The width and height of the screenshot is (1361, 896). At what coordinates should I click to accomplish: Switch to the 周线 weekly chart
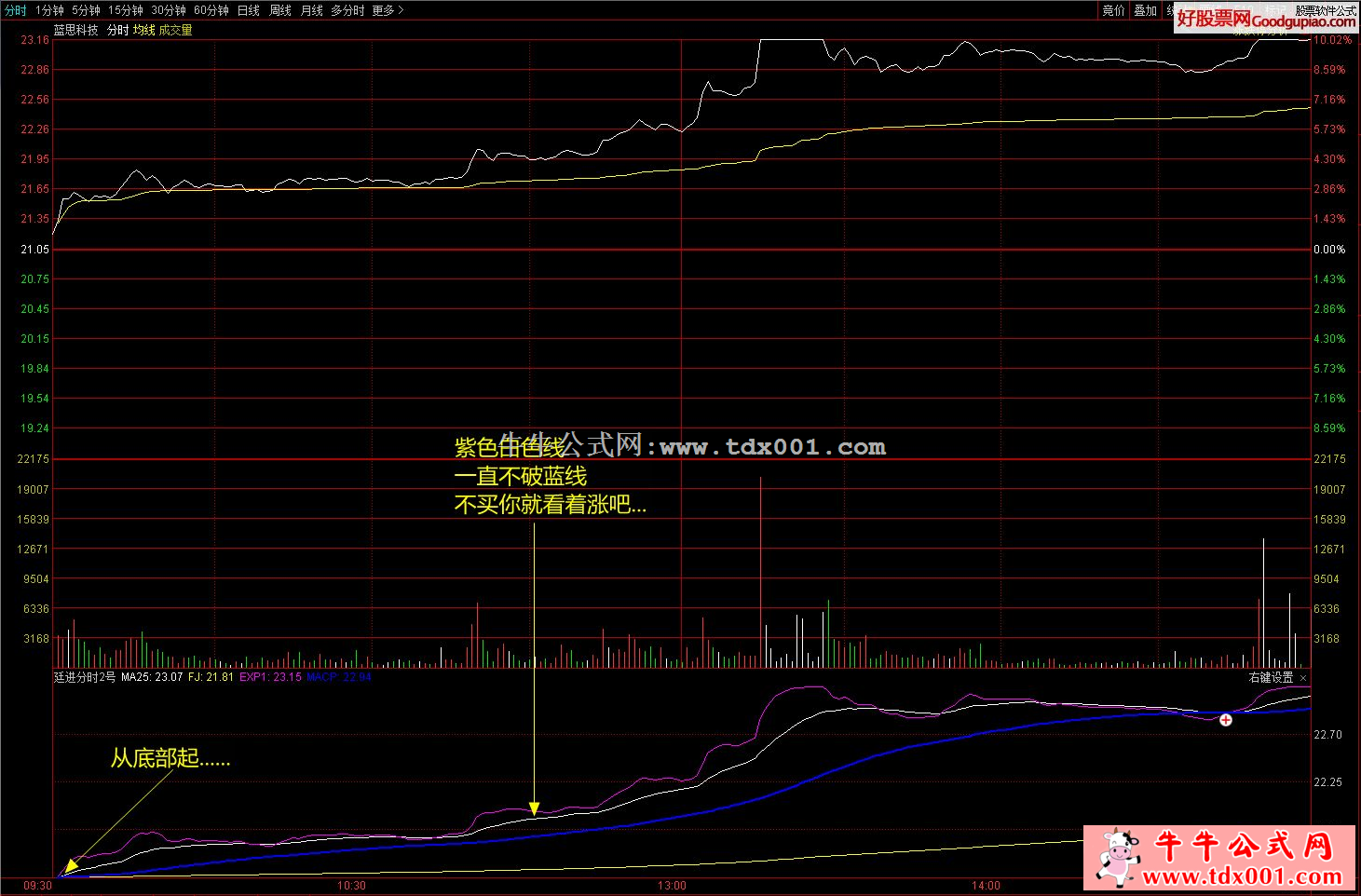280,10
